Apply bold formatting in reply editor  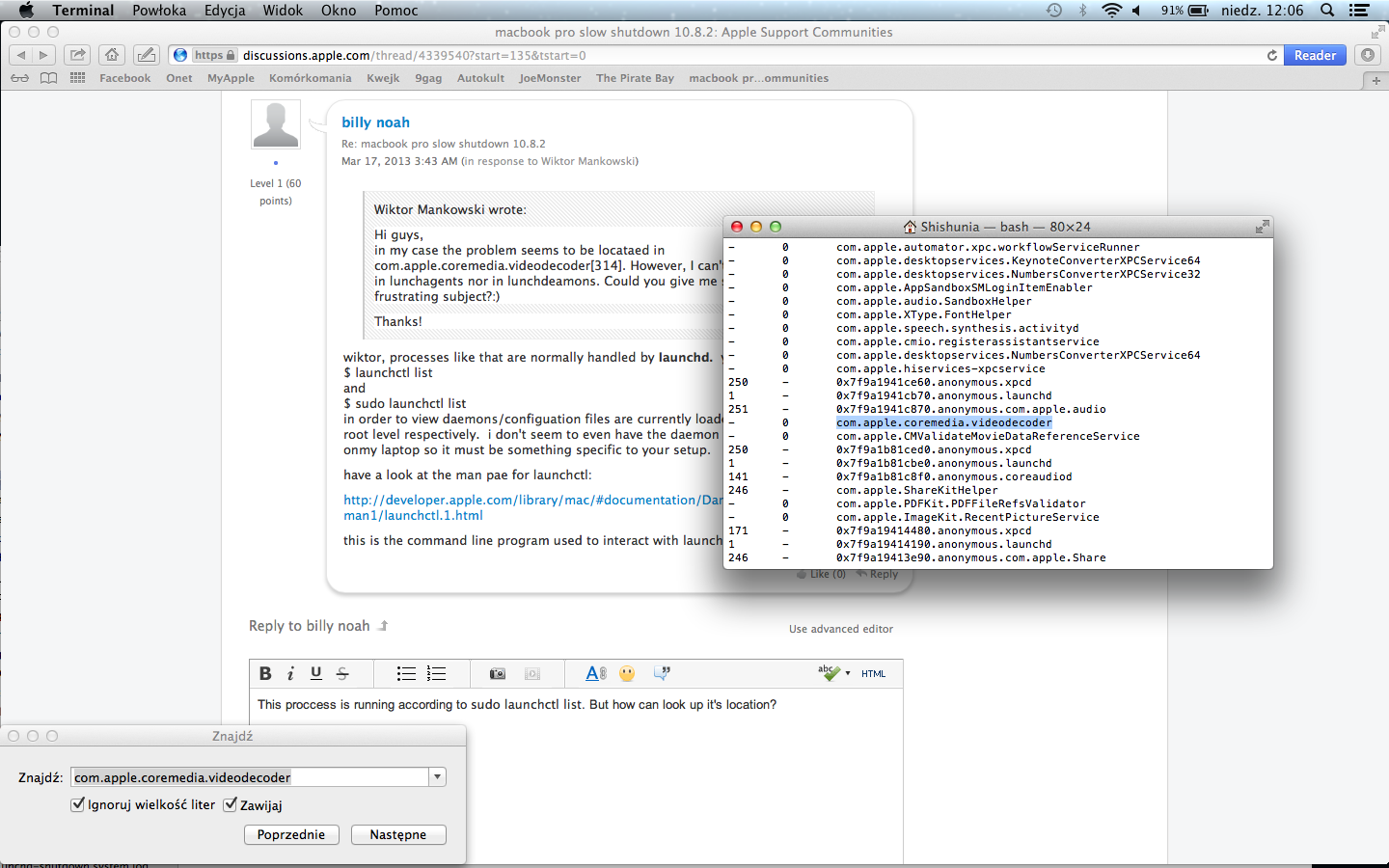[x=265, y=673]
